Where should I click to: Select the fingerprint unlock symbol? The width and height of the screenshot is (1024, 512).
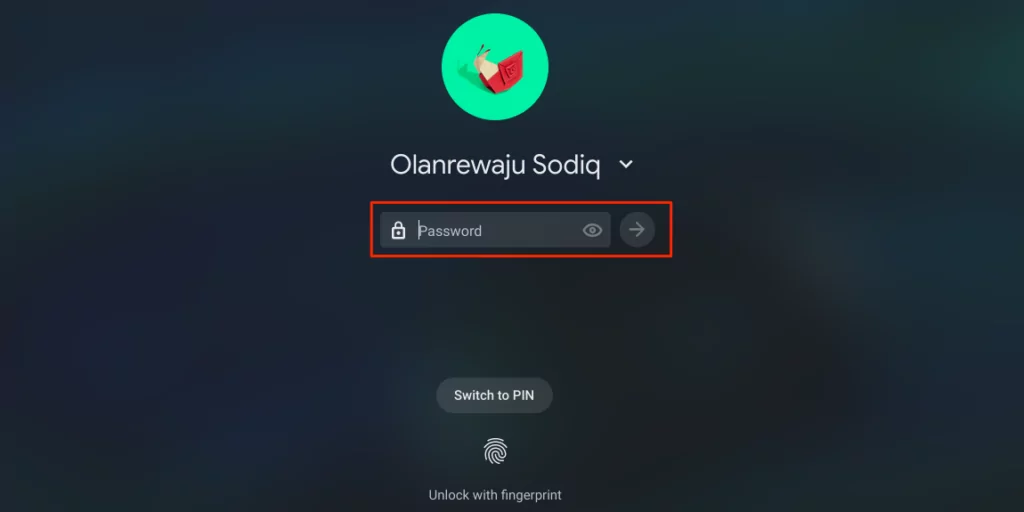click(495, 451)
